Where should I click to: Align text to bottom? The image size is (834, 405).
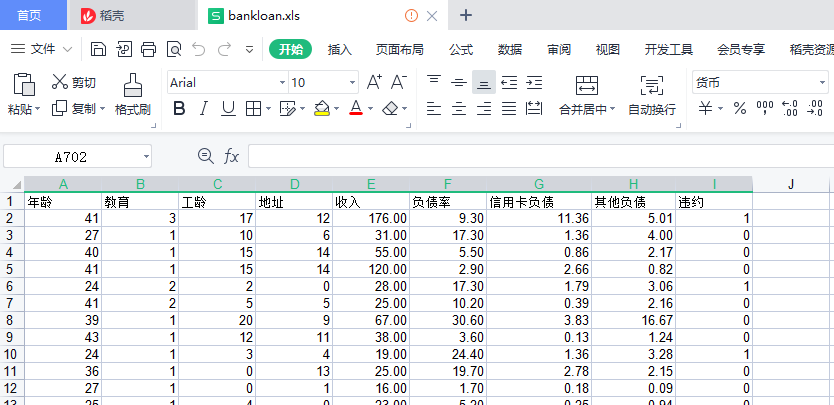click(x=484, y=82)
